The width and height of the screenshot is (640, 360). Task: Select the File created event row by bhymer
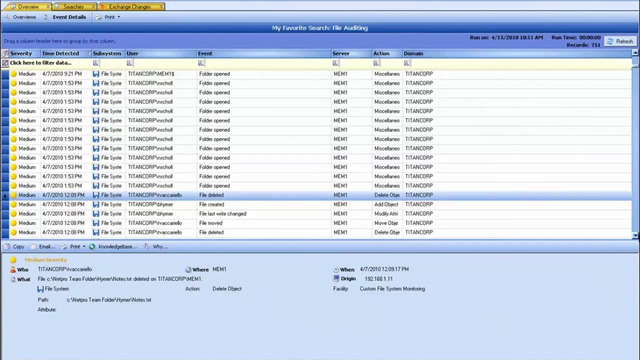point(317,204)
